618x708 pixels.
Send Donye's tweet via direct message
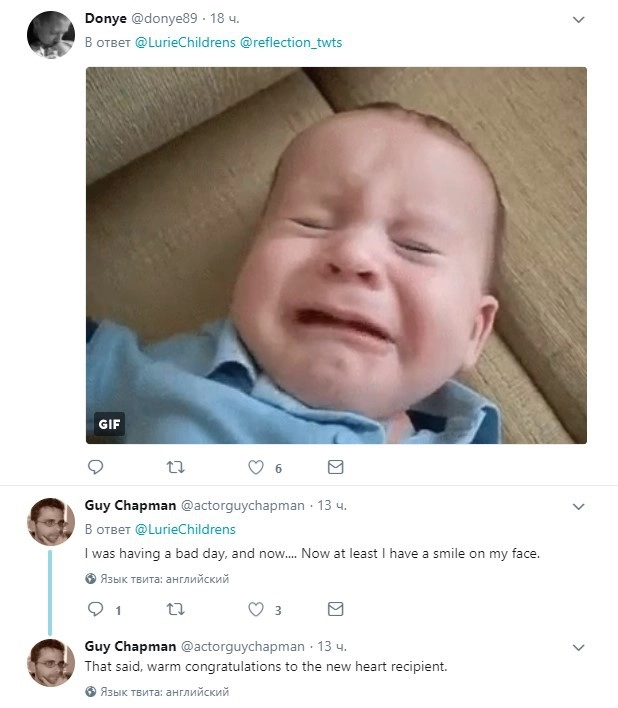(336, 467)
